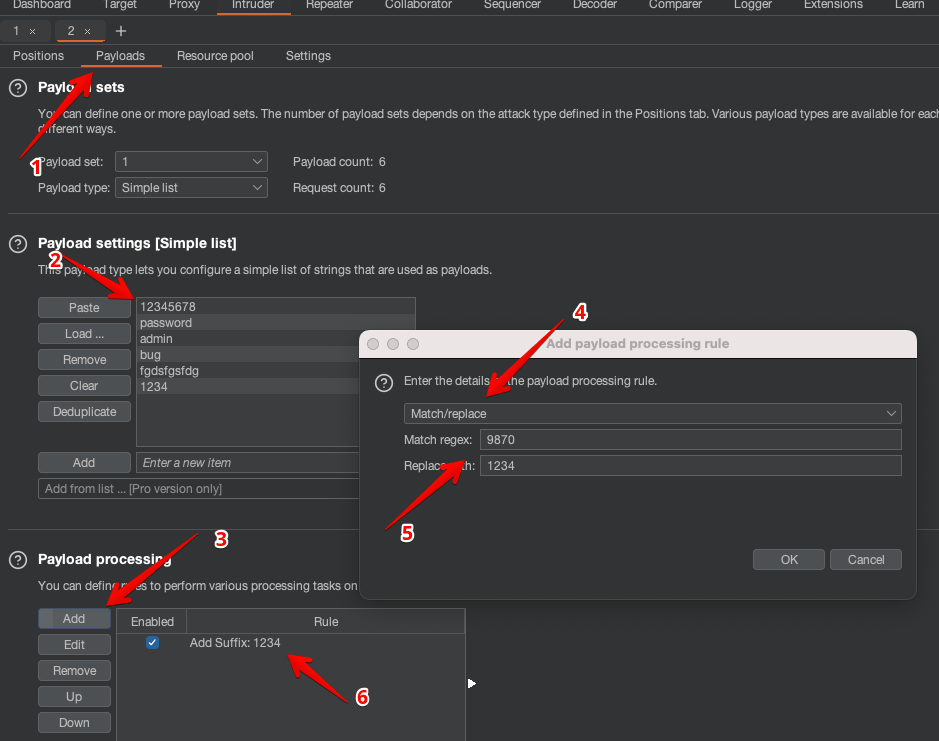Close Intruder tab 1 with x
The width and height of the screenshot is (939, 741).
tap(32, 31)
